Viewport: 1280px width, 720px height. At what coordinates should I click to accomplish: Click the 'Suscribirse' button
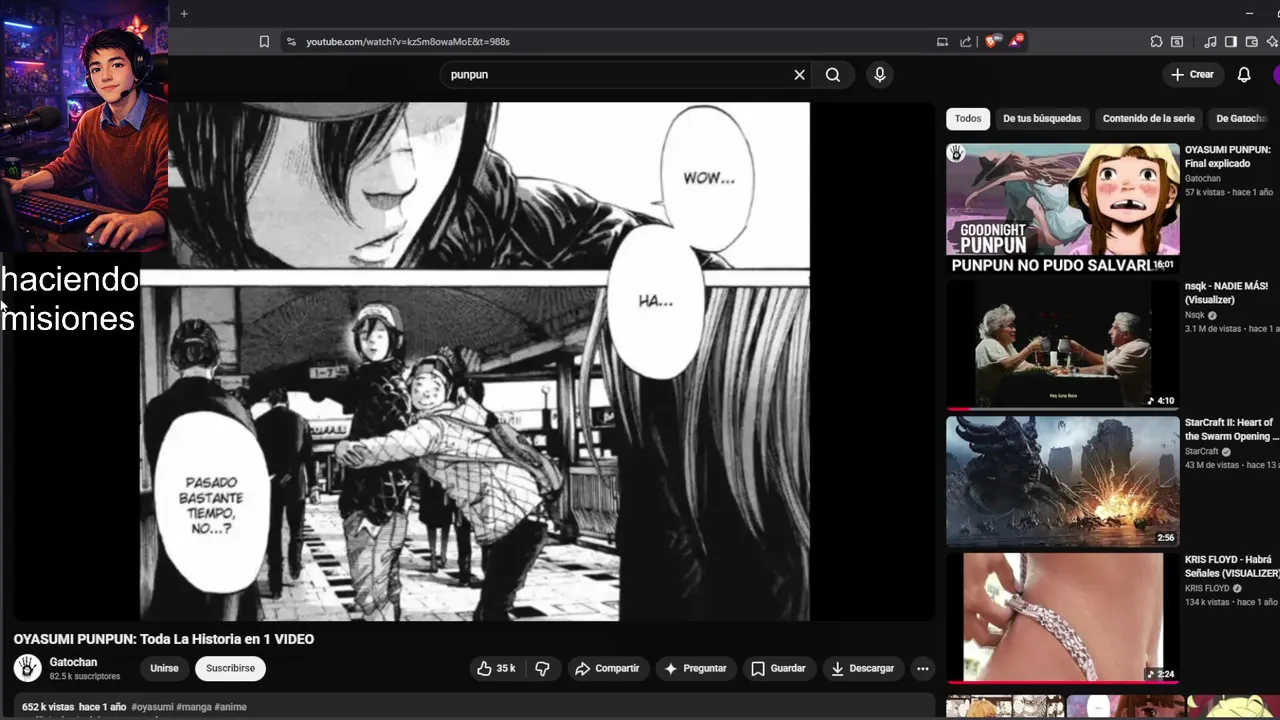(x=230, y=668)
